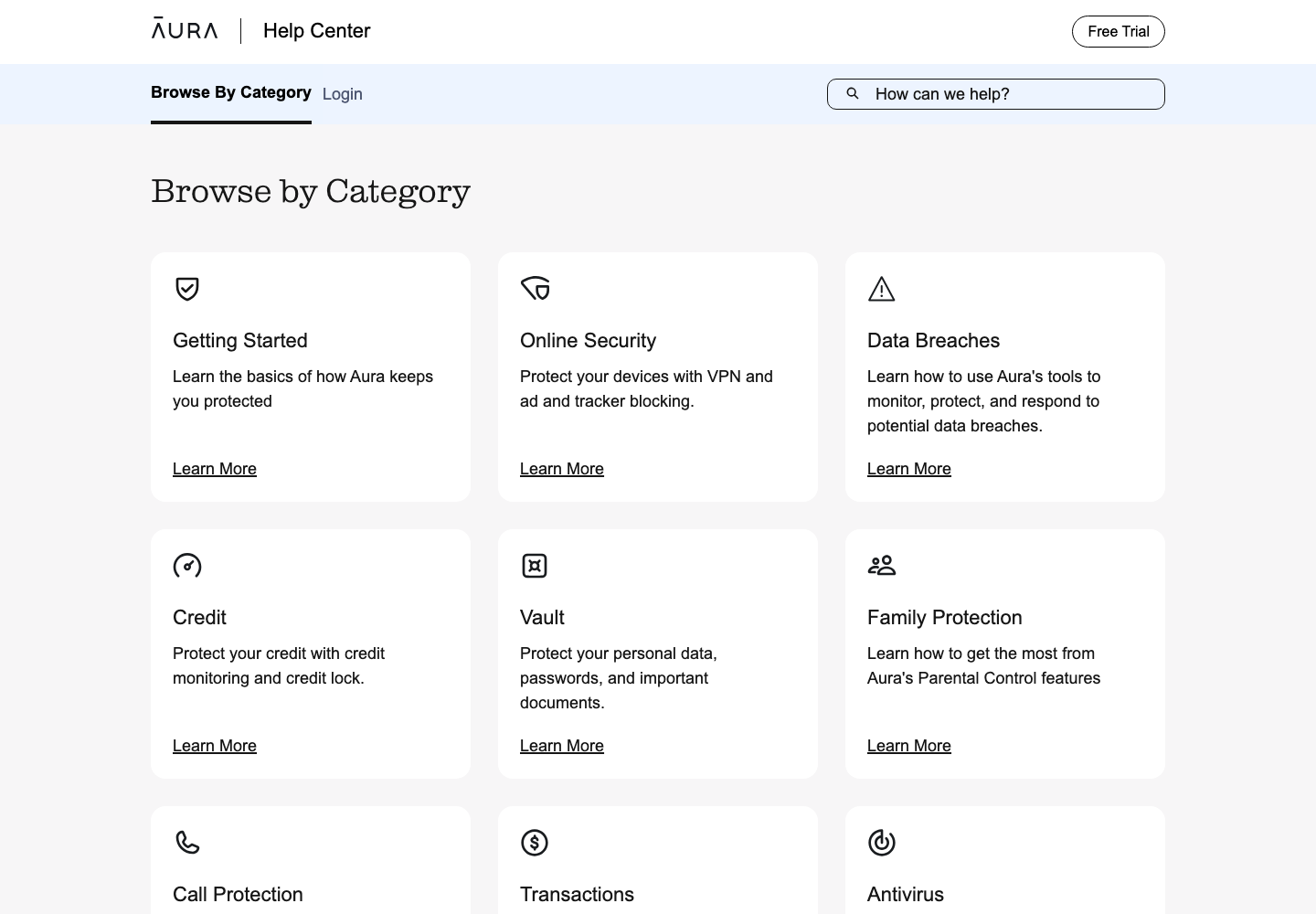Click the Data Breaches warning triangle icon
The image size is (1316, 914).
(x=882, y=289)
